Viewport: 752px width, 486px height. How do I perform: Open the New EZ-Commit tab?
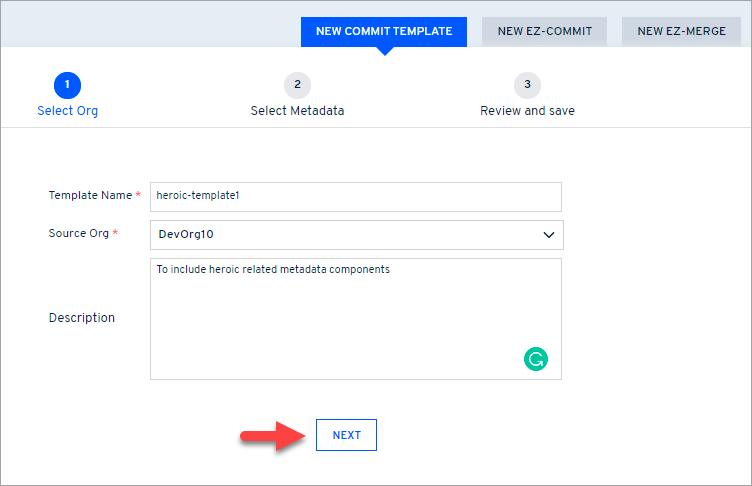tap(545, 31)
